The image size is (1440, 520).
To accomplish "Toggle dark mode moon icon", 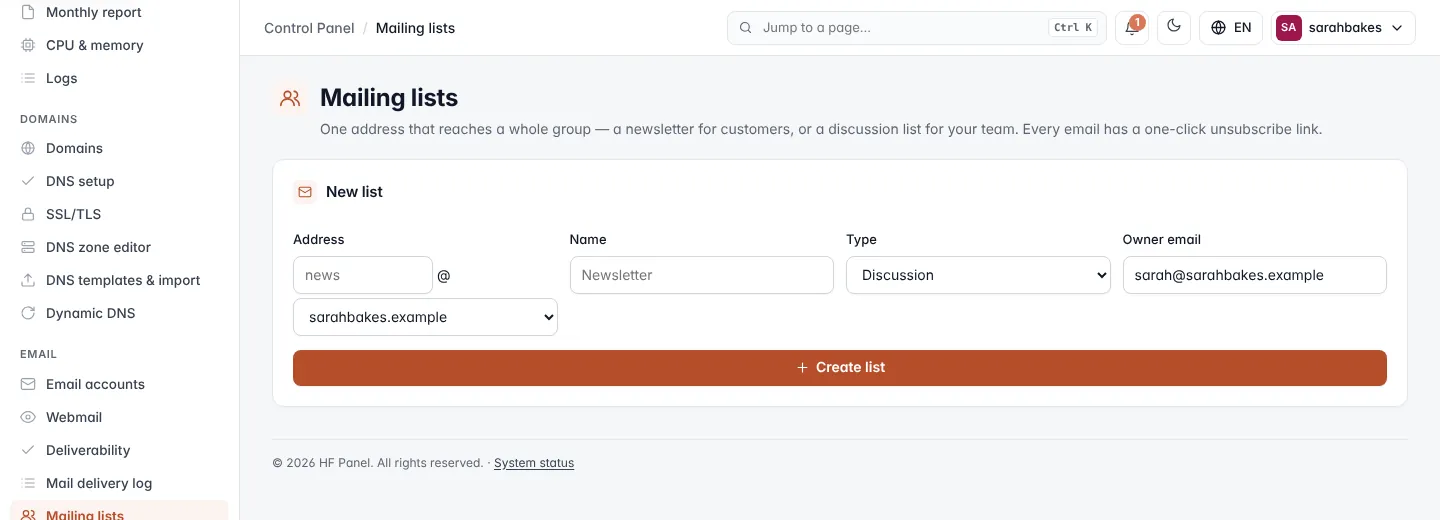I will 1174,28.
